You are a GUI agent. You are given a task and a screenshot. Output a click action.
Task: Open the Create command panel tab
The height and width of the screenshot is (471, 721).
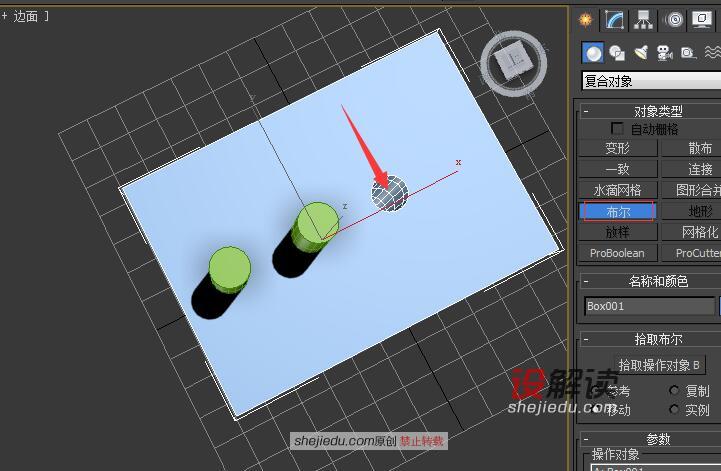(x=585, y=20)
